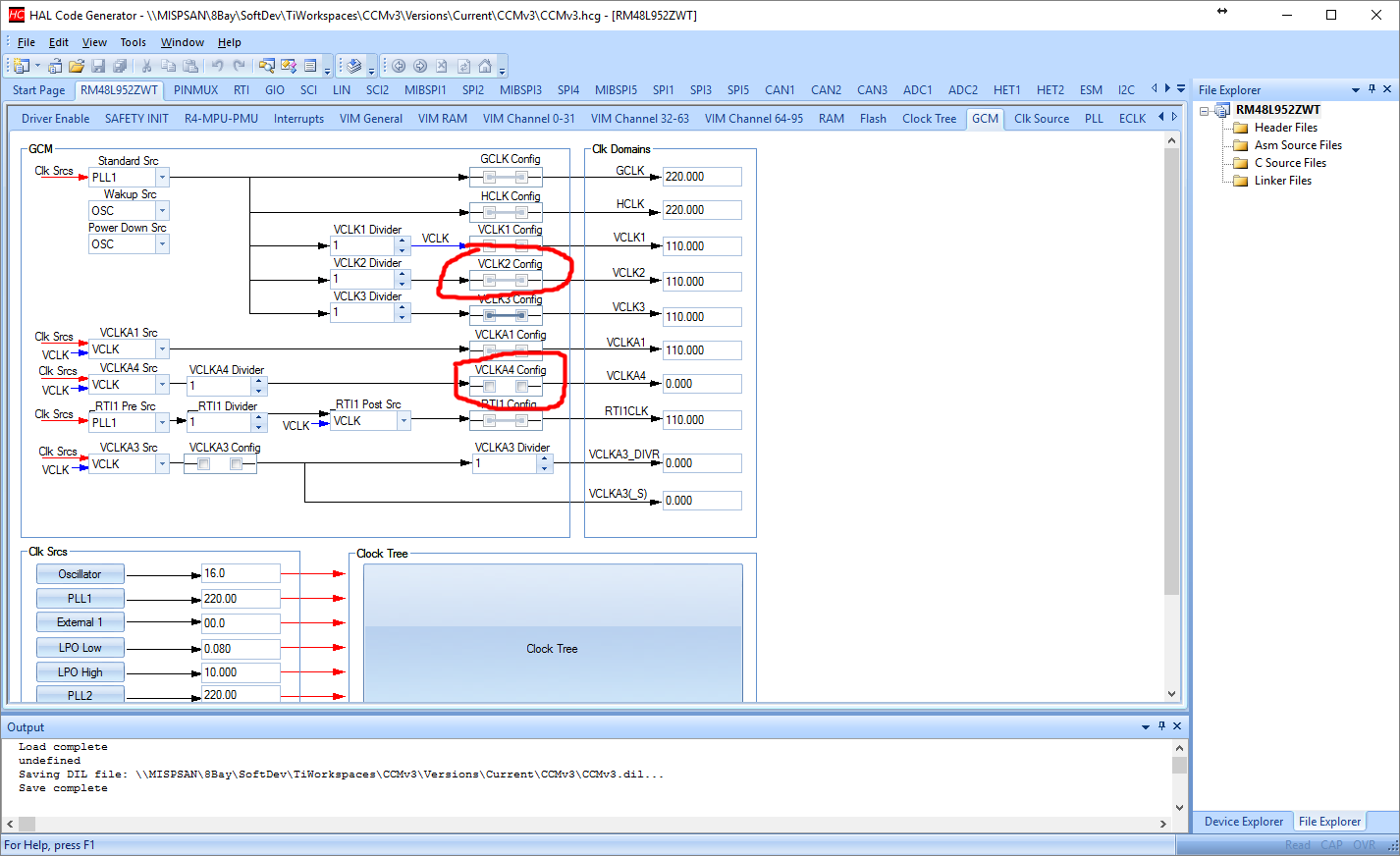The image size is (1400, 856).
Task: Click the browser Forward arrow icon
Action: click(420, 66)
